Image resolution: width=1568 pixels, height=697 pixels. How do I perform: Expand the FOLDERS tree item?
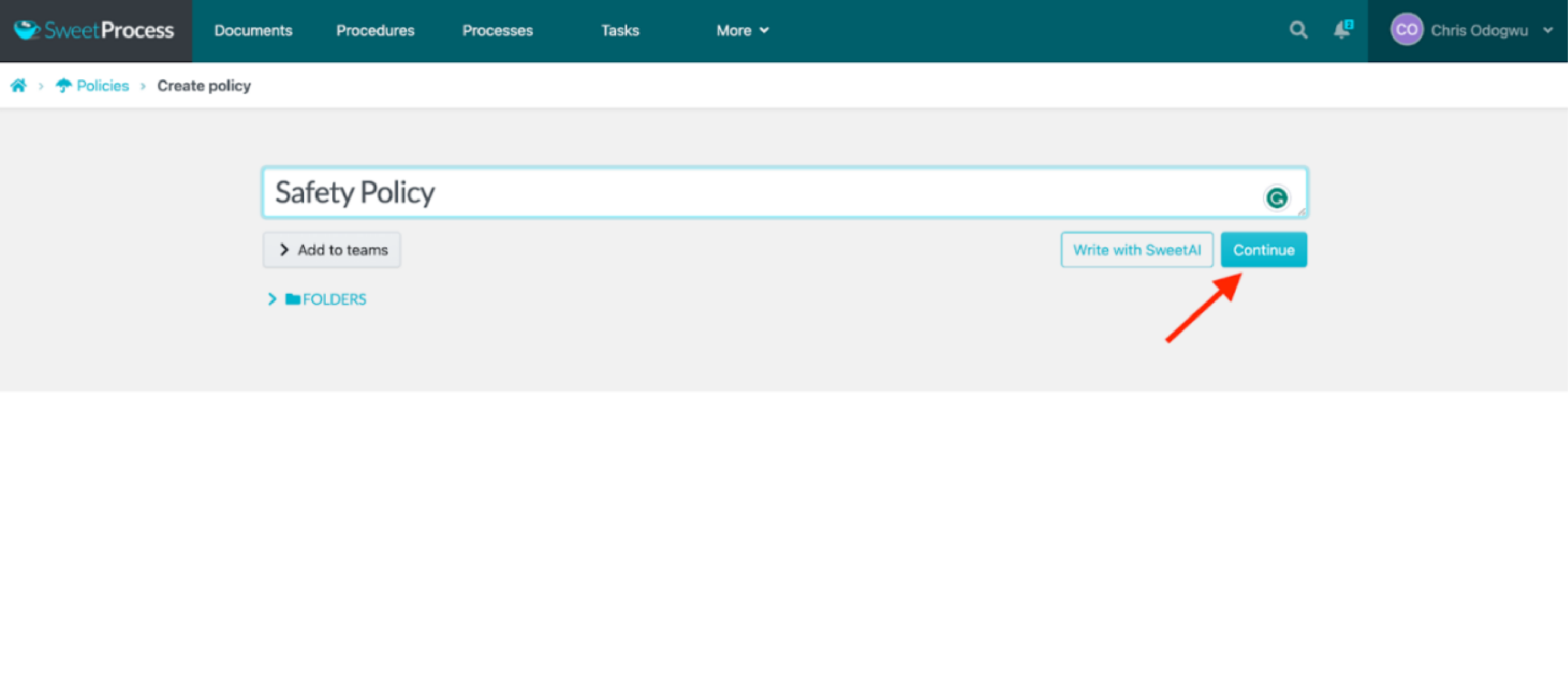272,299
